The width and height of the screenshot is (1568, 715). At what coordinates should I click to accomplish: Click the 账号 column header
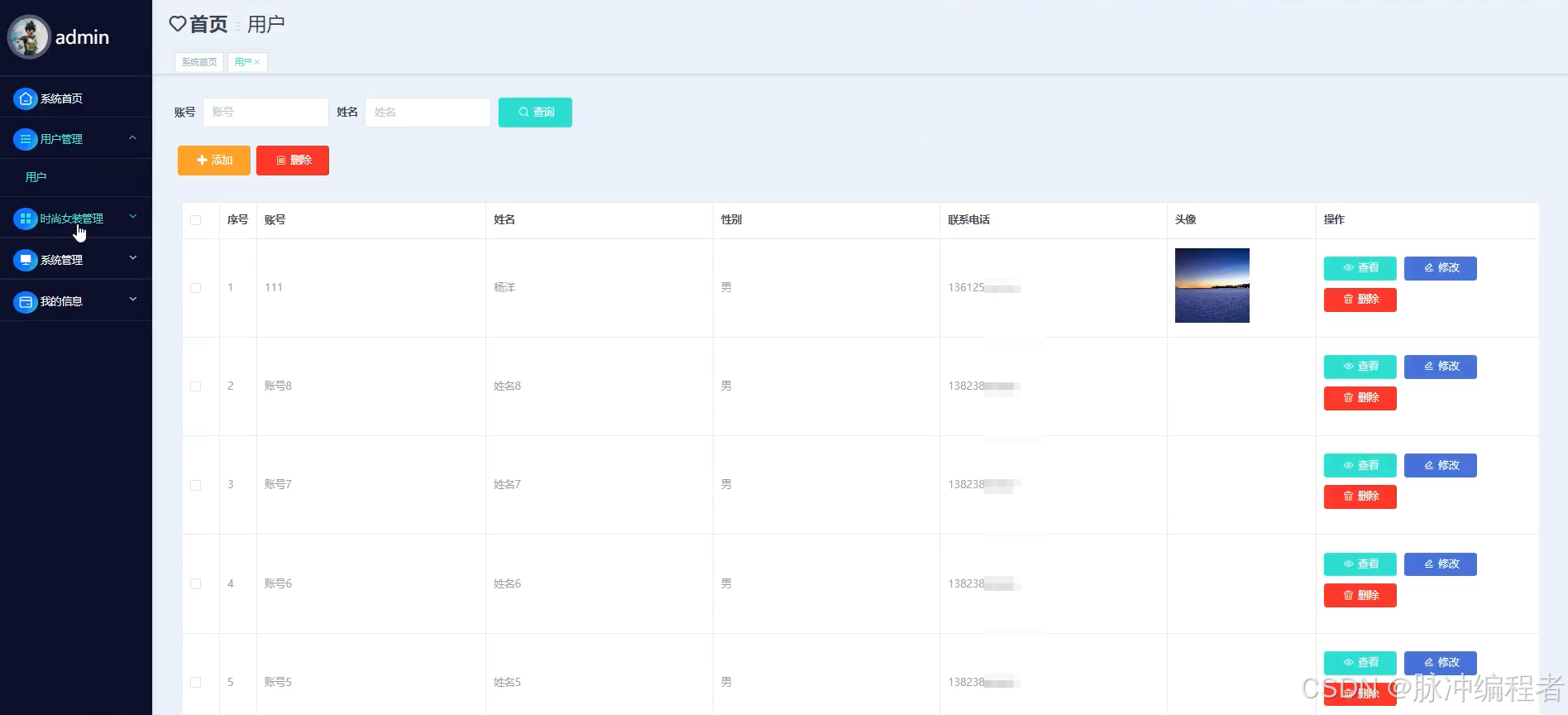[x=275, y=220]
